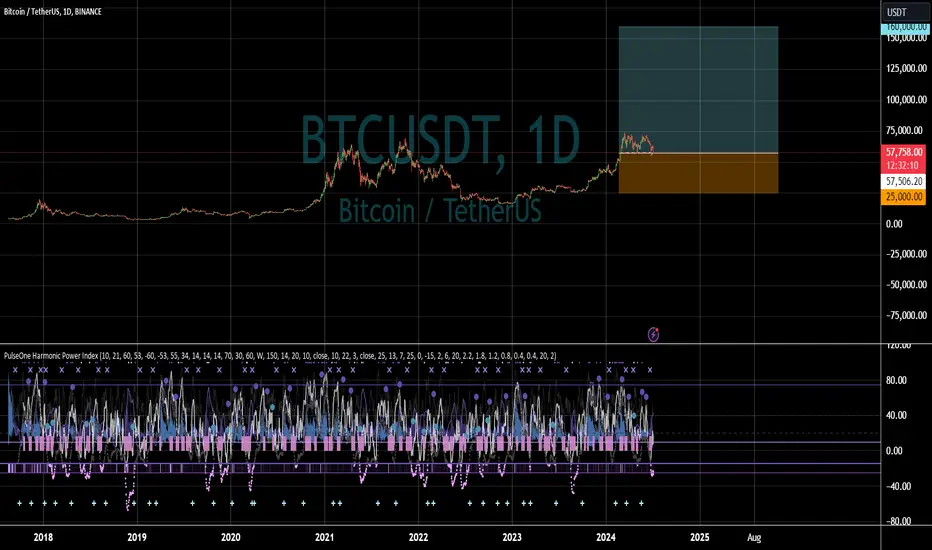Click the Aug label on time axis
Image resolution: width=932 pixels, height=550 pixels.
[754, 538]
